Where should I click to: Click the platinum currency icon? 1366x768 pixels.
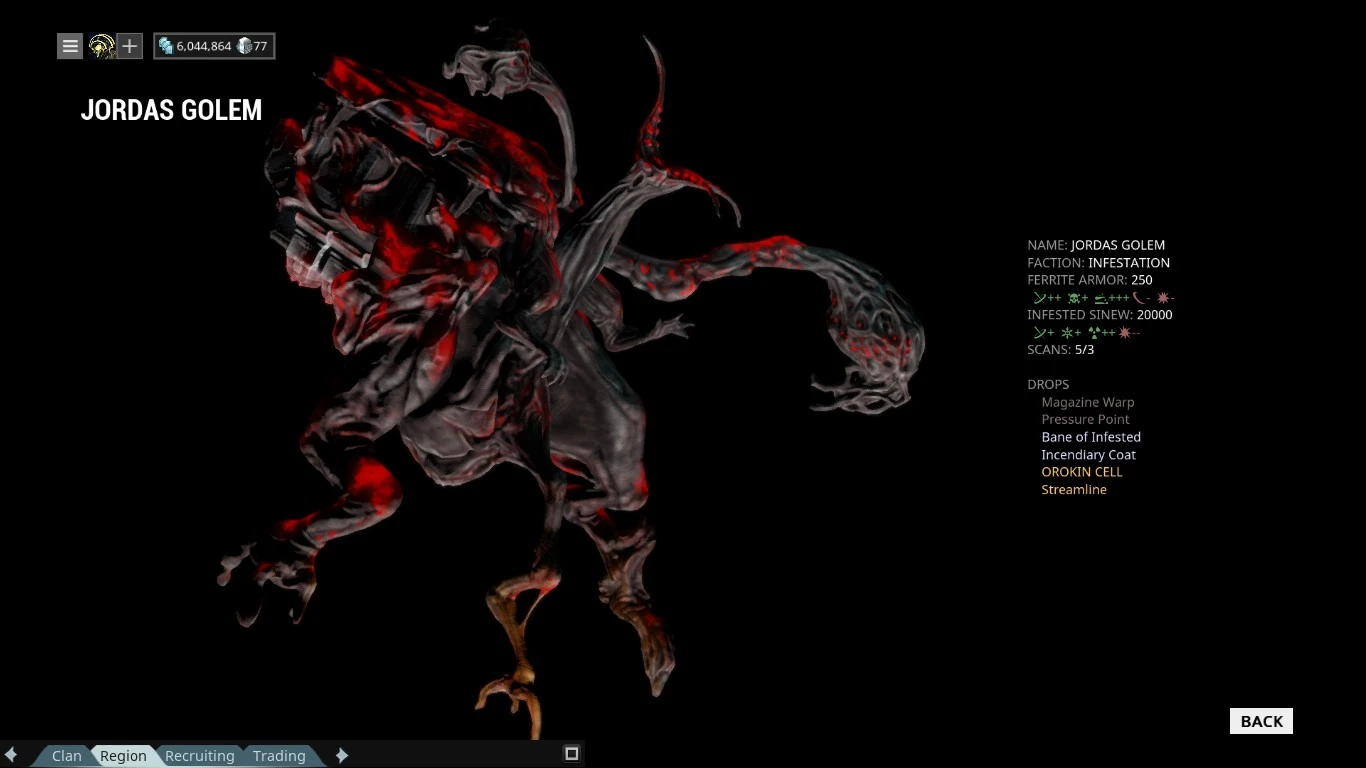click(244, 46)
